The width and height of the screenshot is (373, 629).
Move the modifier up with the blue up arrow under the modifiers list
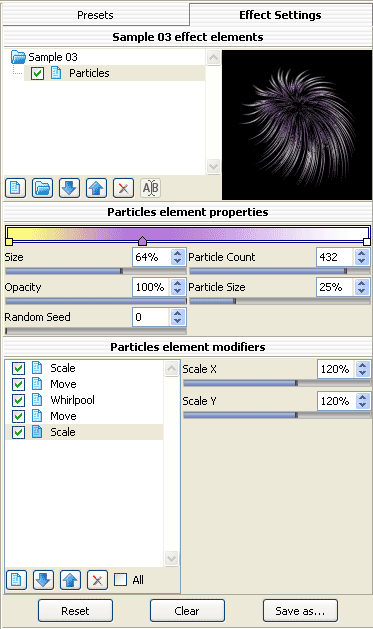point(70,580)
